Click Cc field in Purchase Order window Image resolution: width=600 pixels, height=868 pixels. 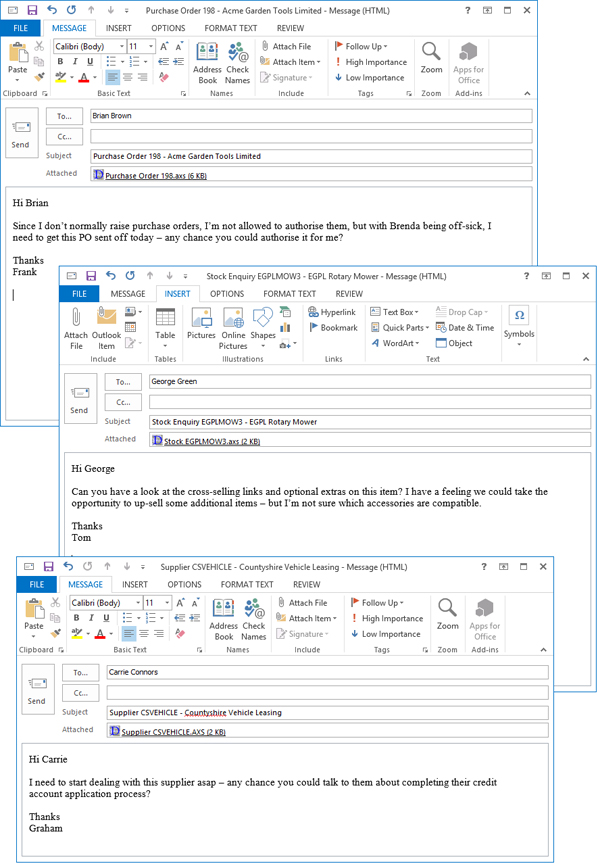point(311,136)
